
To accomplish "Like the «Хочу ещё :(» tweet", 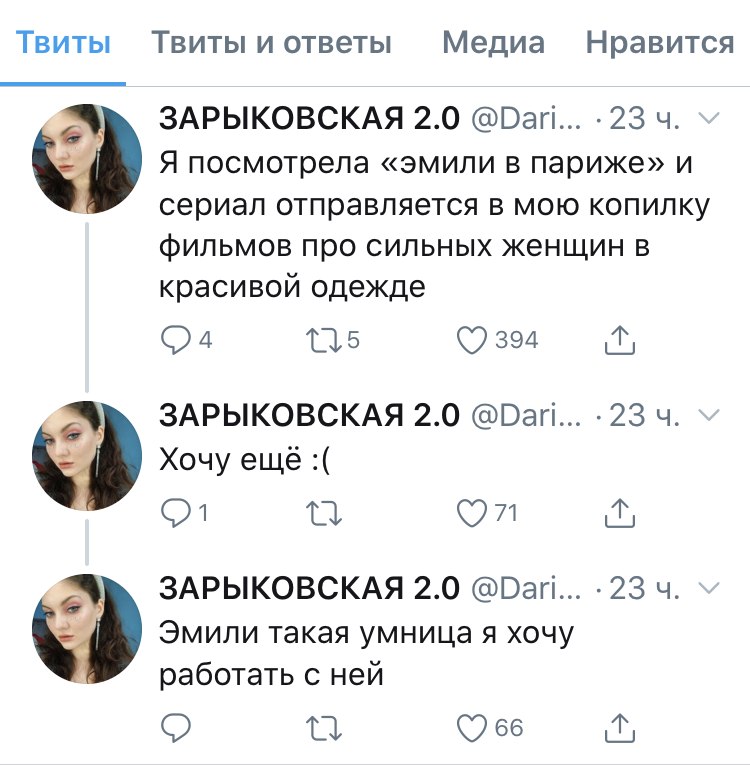I will click(472, 513).
